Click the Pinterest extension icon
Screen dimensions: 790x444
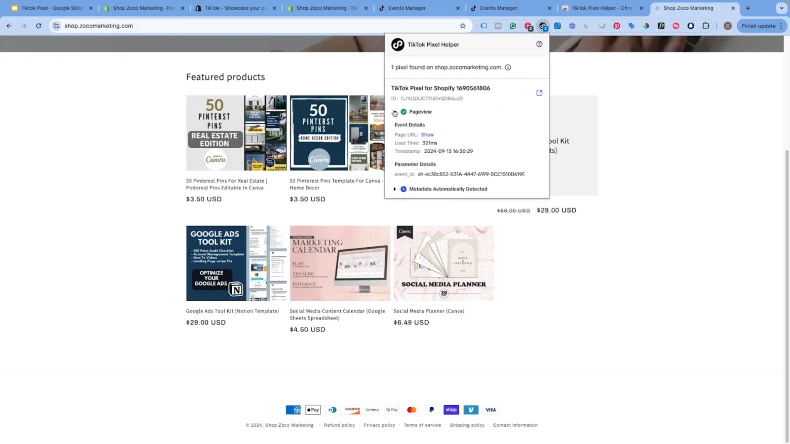click(x=617, y=26)
